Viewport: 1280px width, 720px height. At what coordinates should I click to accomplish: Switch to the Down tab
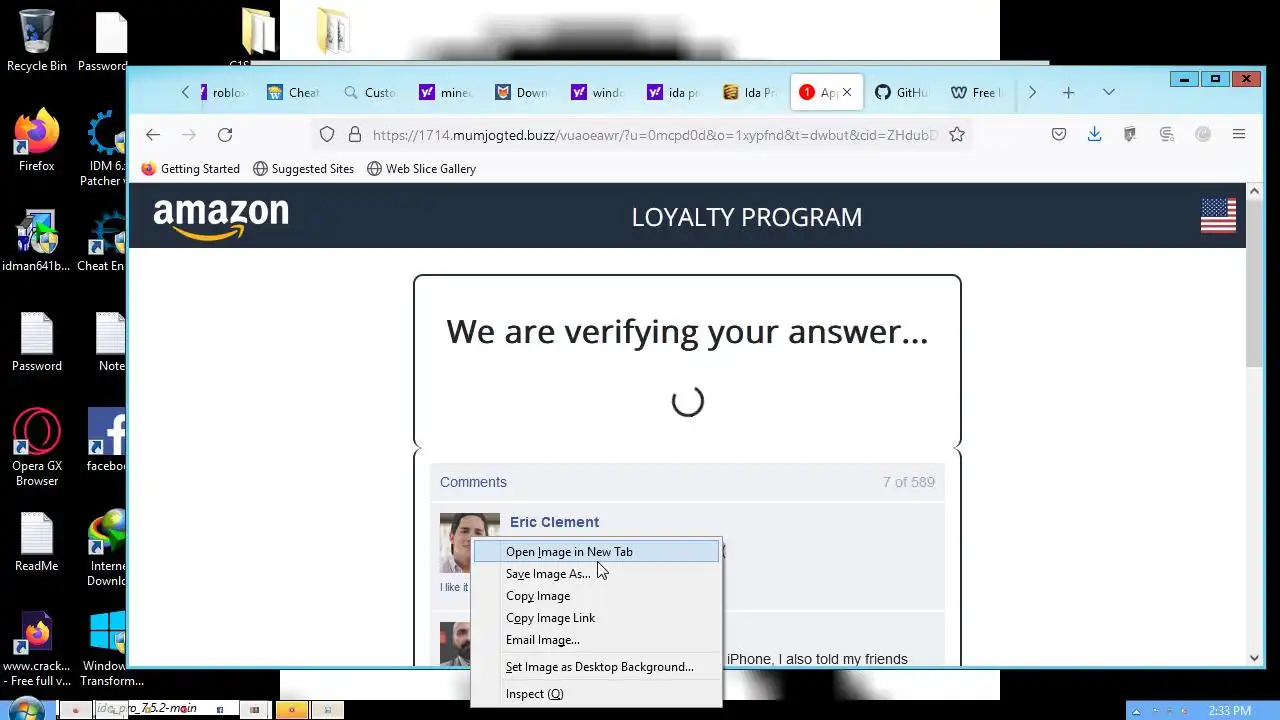(x=522, y=92)
